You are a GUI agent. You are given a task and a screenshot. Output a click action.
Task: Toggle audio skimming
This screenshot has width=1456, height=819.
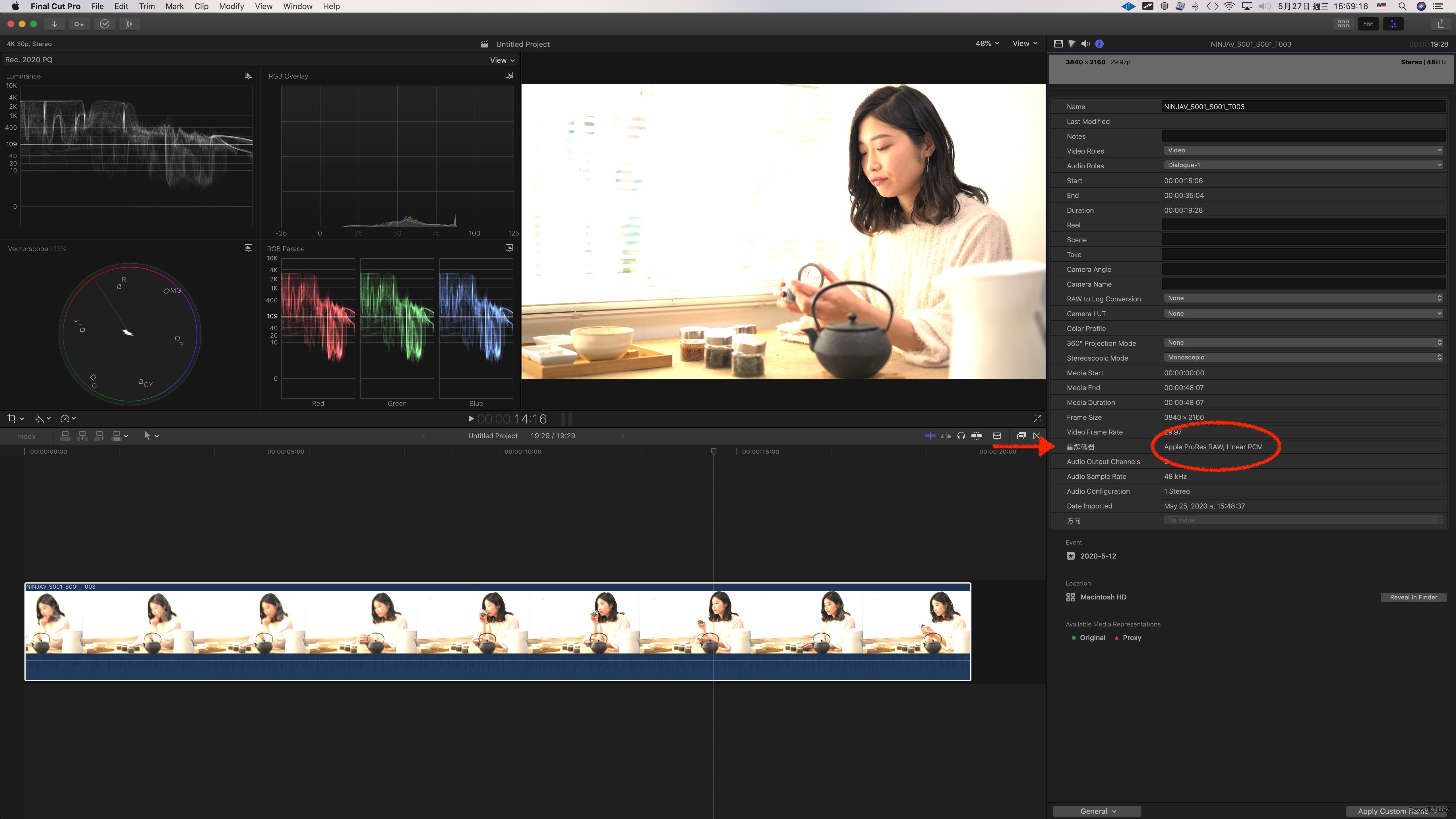946,436
